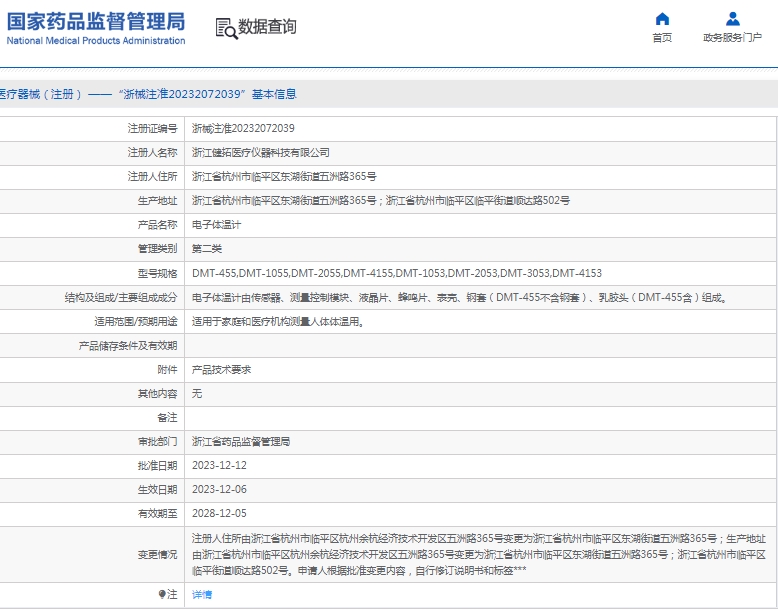Viewport: 778px width, 614px height.
Task: Click the 产品储存条件及有效期 row label
Action: click(x=128, y=345)
